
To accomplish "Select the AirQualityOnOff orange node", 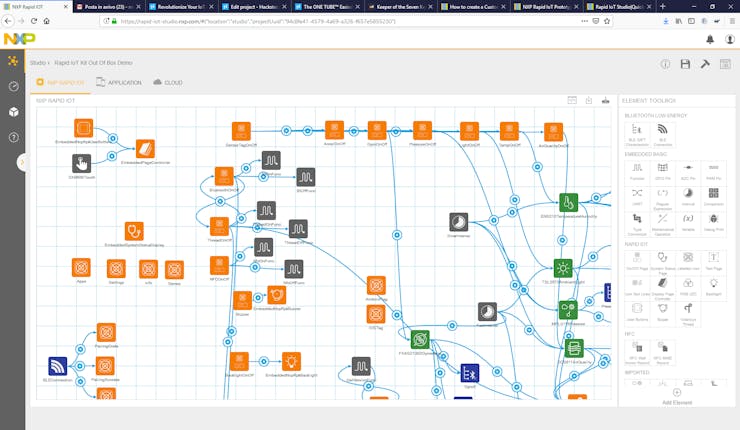I will point(553,132).
